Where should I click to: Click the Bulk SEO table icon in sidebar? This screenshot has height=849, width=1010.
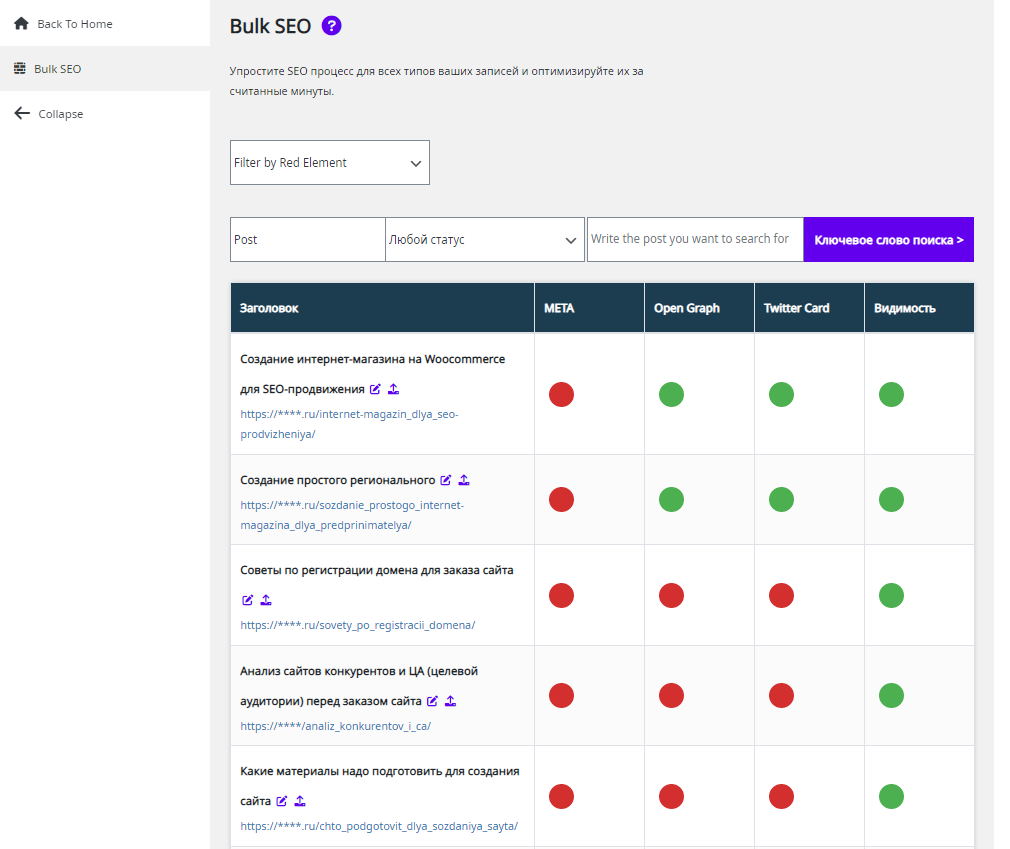(x=20, y=68)
